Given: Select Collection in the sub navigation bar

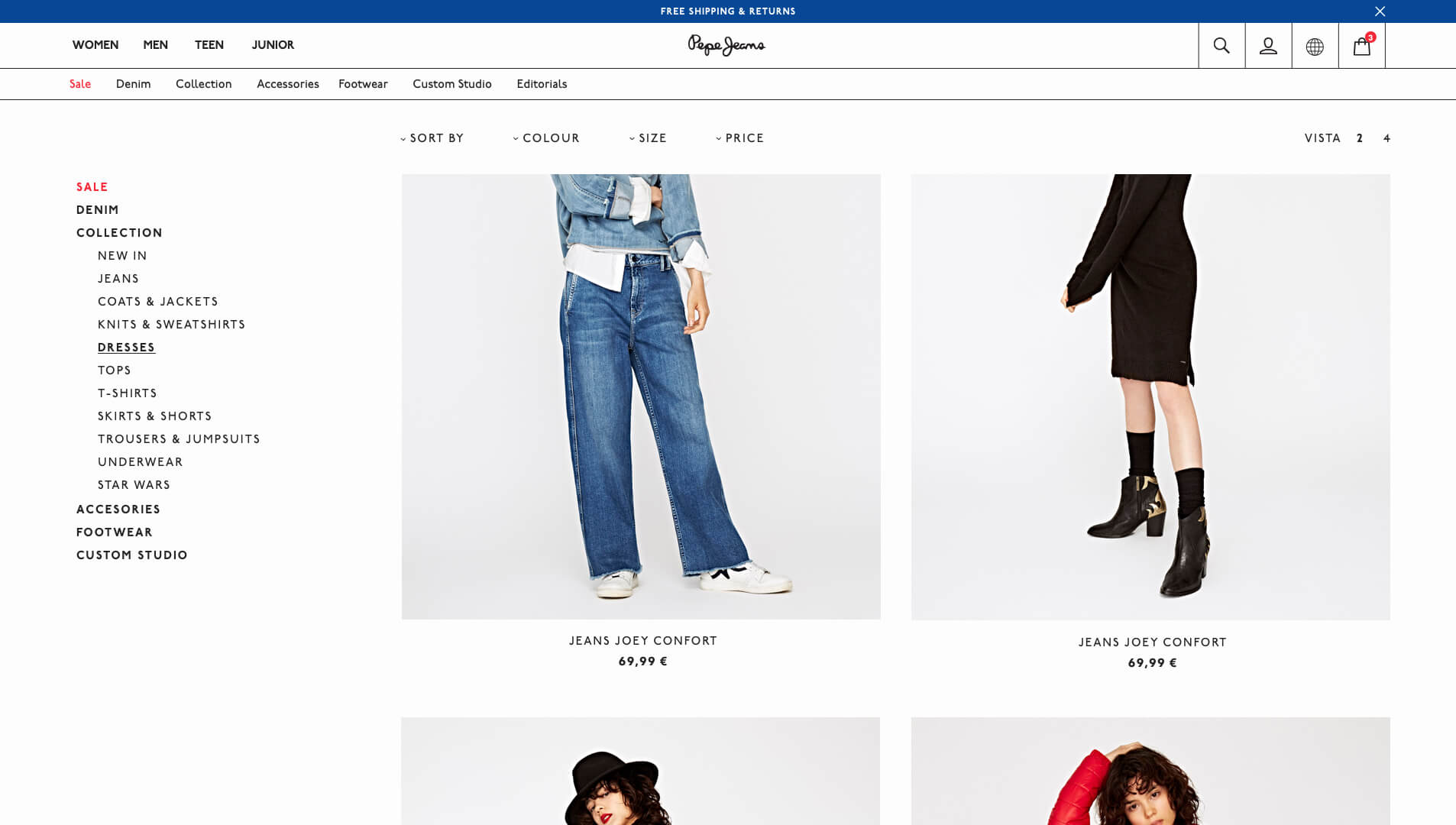Looking at the screenshot, I should tap(203, 84).
